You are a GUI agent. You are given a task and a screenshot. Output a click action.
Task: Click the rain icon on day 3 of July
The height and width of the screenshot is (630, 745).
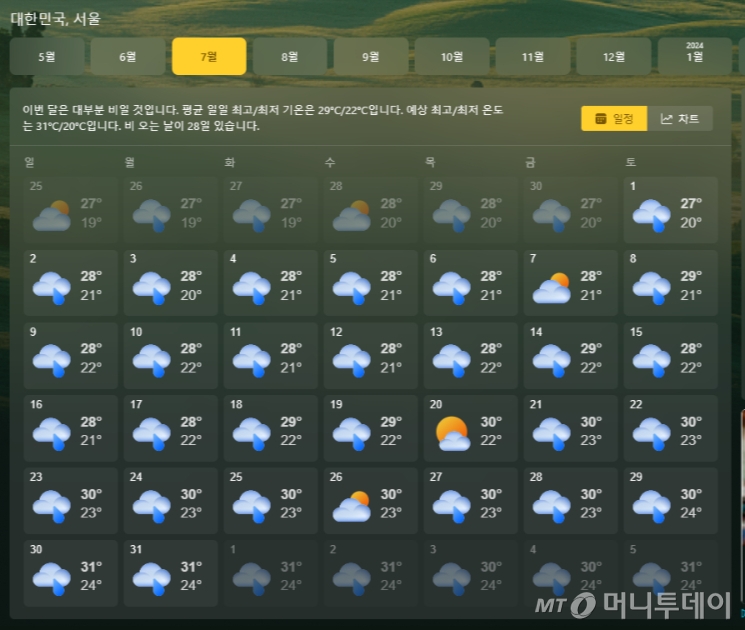pos(152,287)
